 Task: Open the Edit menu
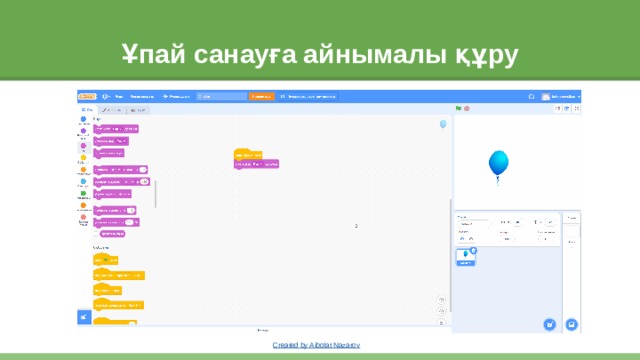click(x=142, y=96)
